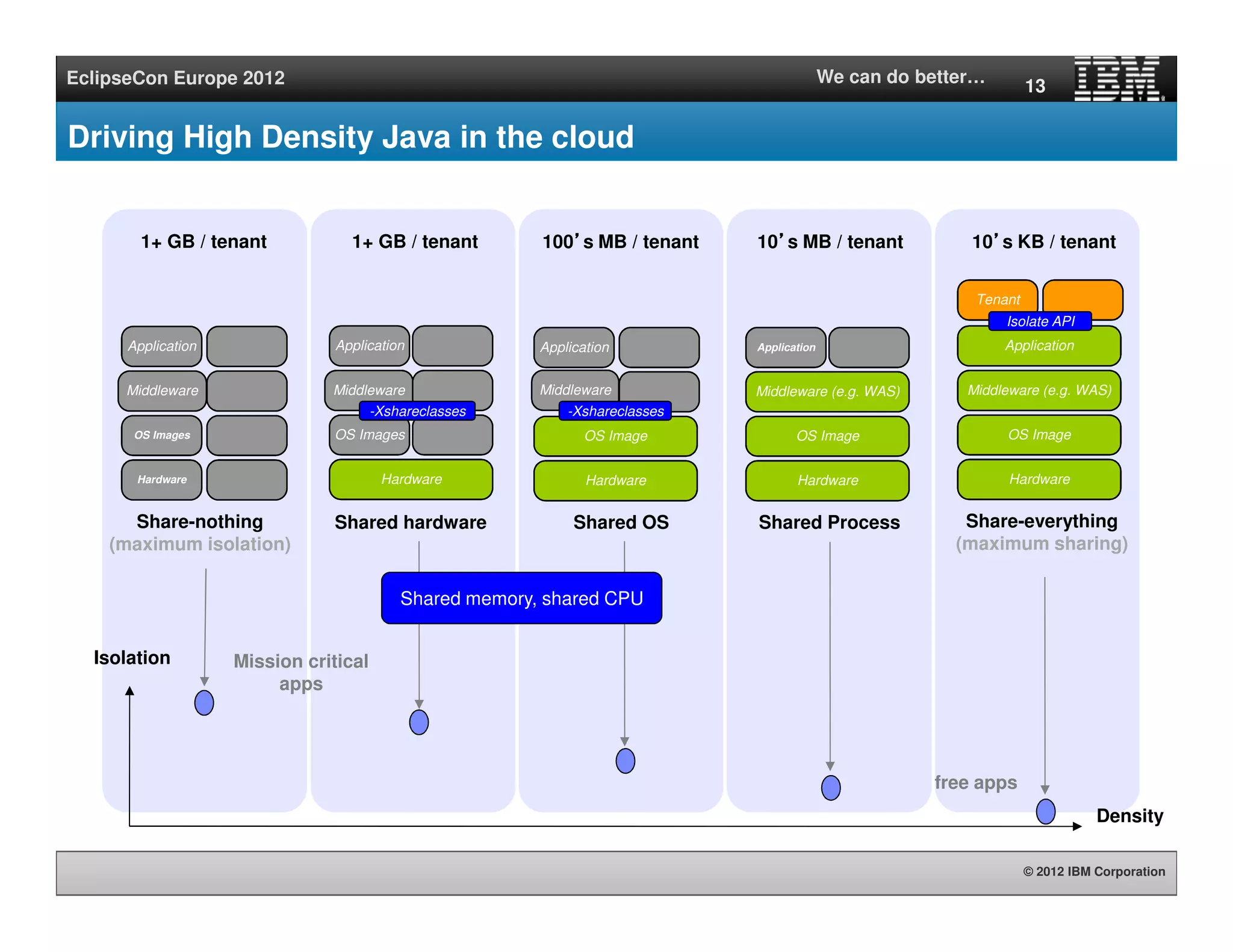Select the Shared memory, shared CPU box
Screen dimensions: 1233x952
[x=521, y=598]
